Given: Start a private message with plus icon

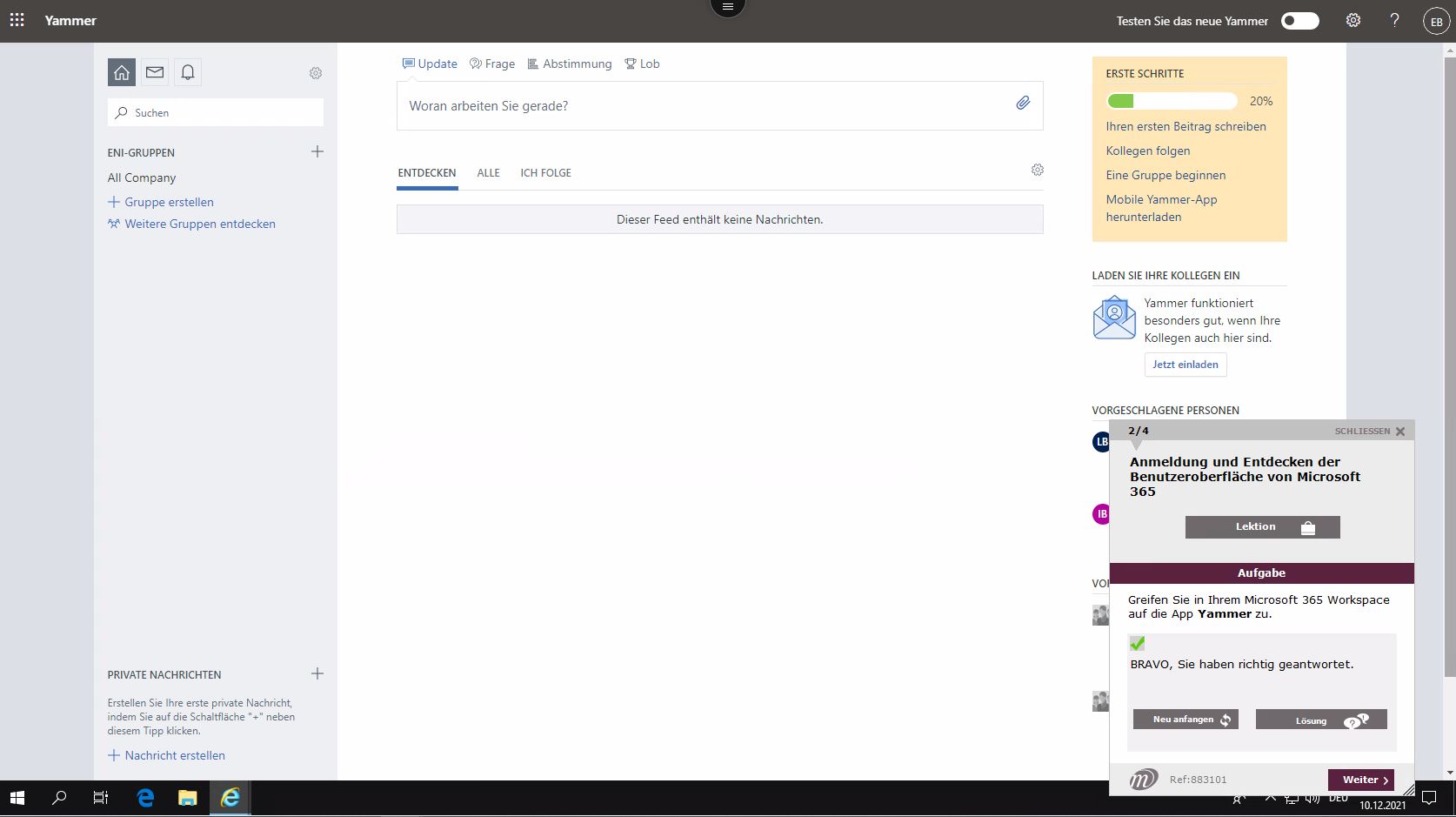Looking at the screenshot, I should [317, 673].
